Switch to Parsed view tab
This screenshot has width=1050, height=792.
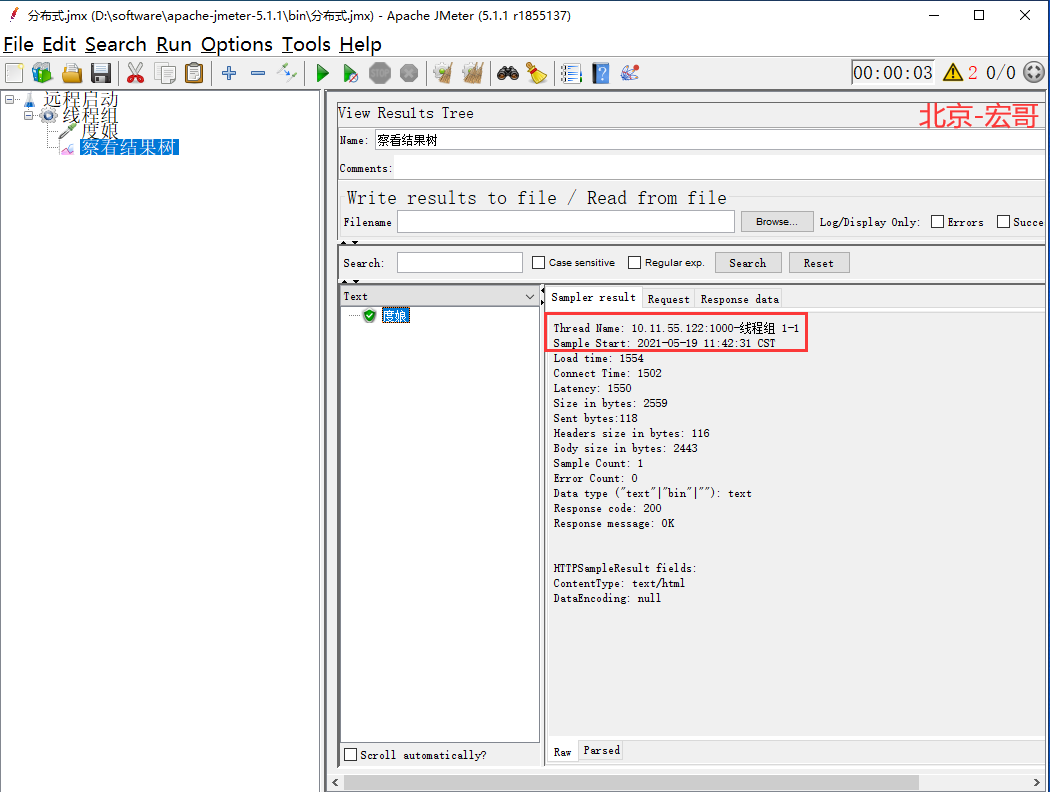coord(601,750)
